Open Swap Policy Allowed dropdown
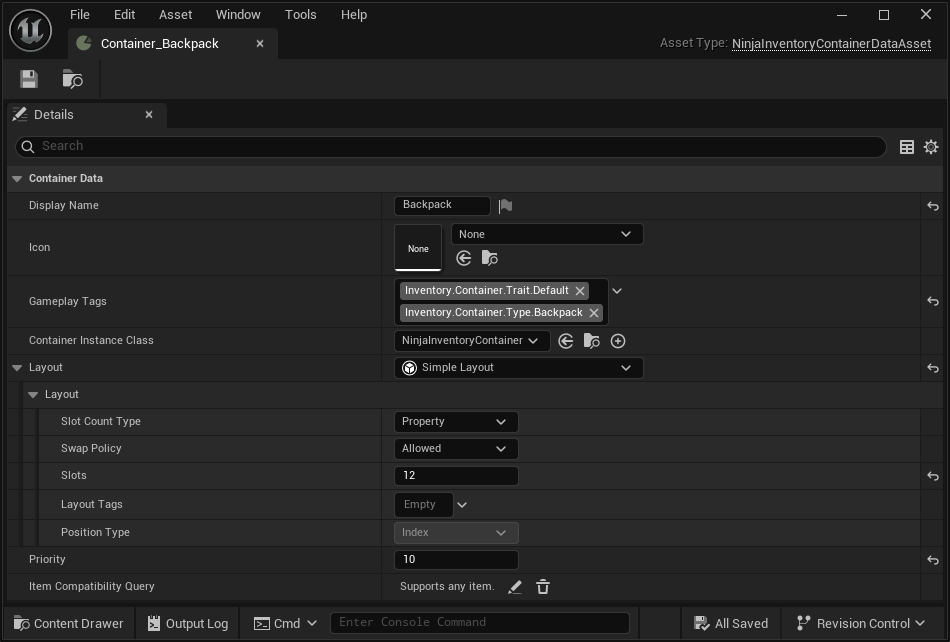 (x=456, y=449)
